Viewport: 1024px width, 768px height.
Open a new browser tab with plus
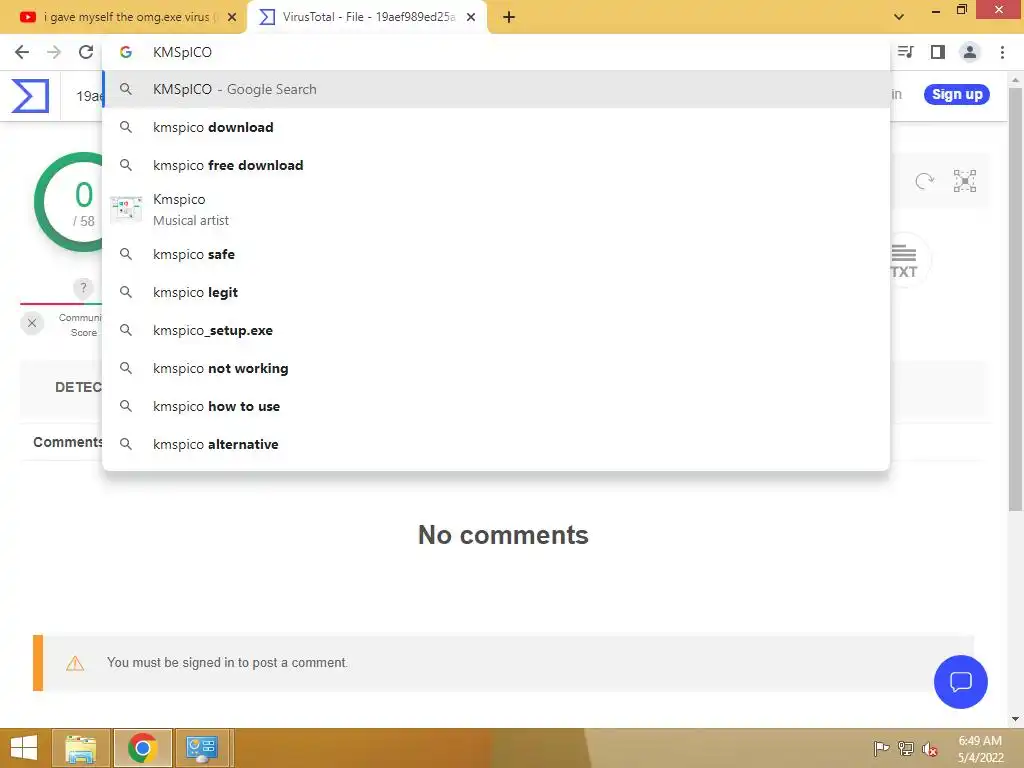point(509,17)
